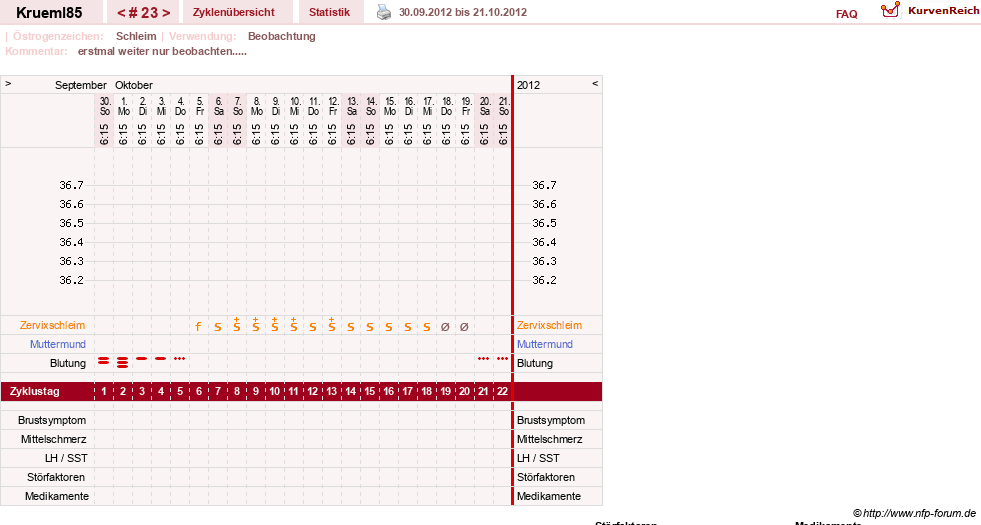Click the '13. Sa' date column header
This screenshot has width=981, height=525.
(x=351, y=106)
